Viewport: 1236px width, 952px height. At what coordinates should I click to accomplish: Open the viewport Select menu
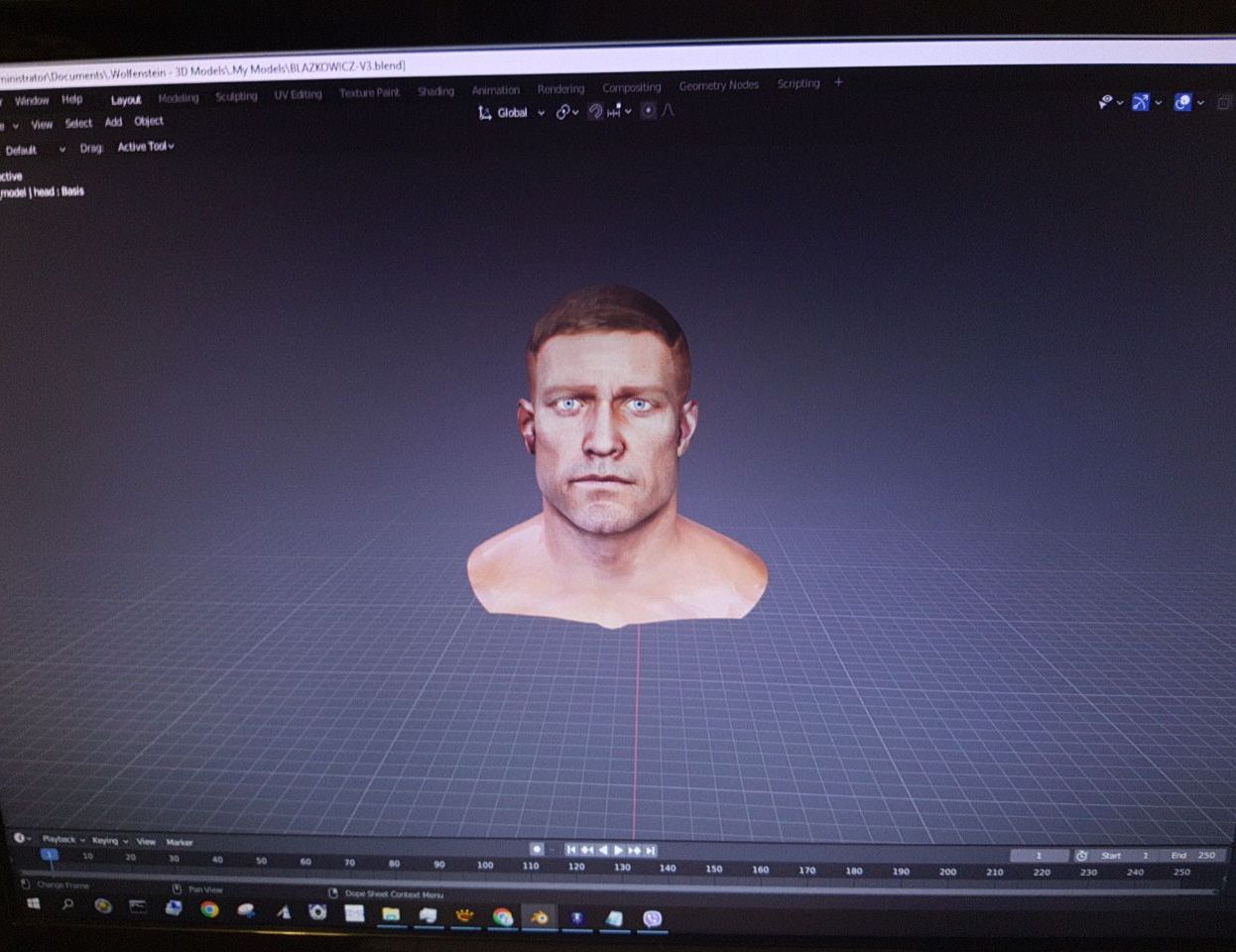pos(78,123)
